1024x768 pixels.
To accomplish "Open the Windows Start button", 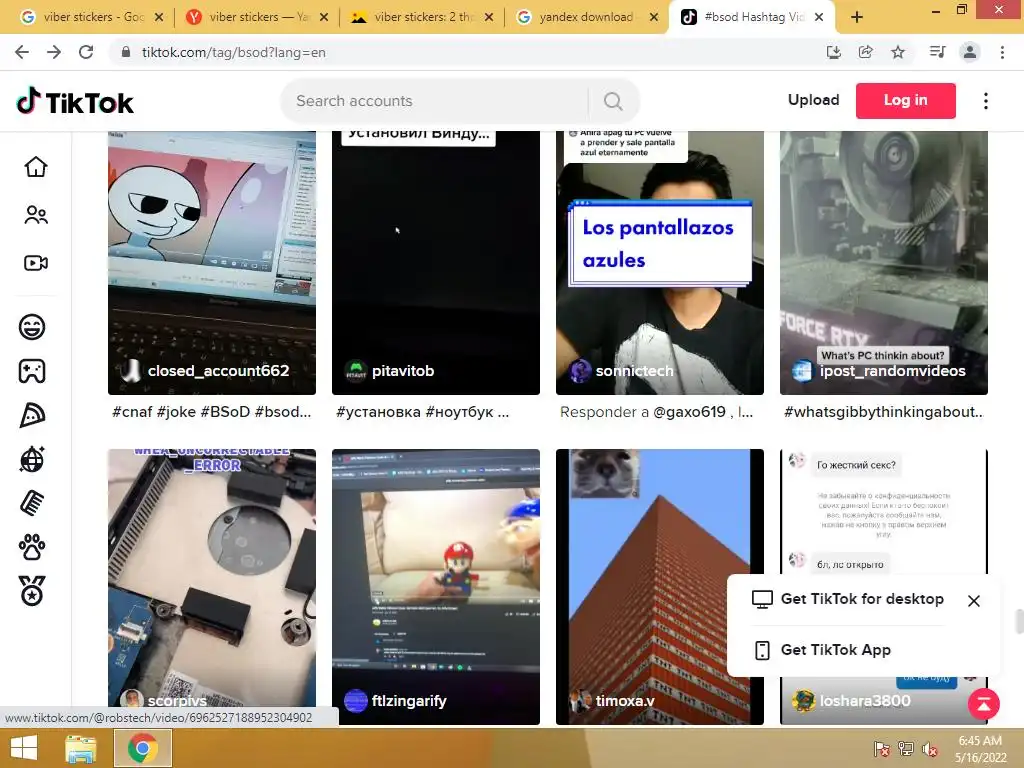I will [24, 748].
